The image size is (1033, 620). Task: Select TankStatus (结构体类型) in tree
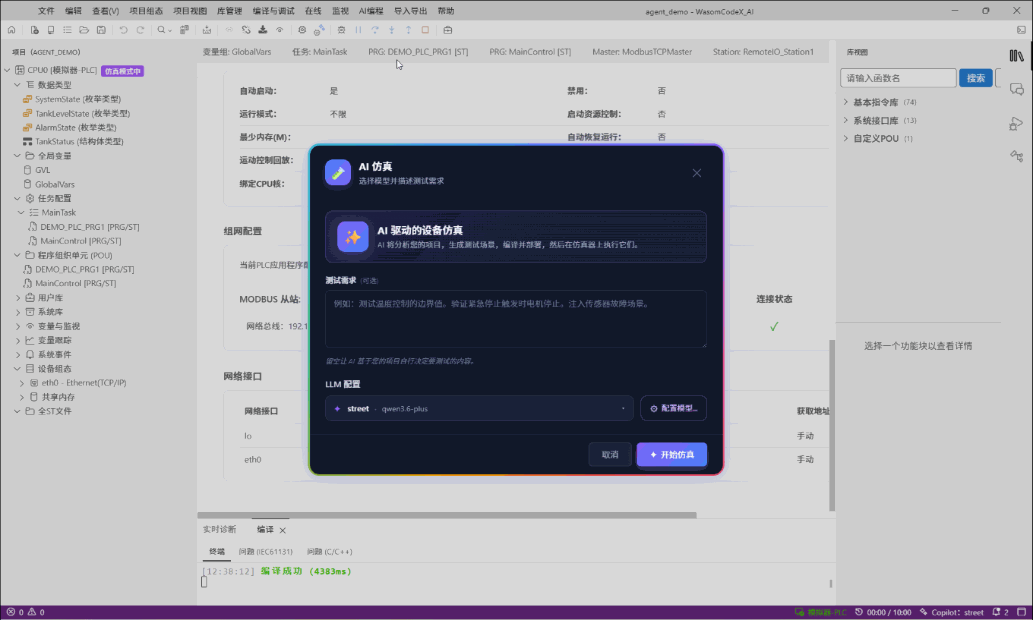tap(79, 142)
